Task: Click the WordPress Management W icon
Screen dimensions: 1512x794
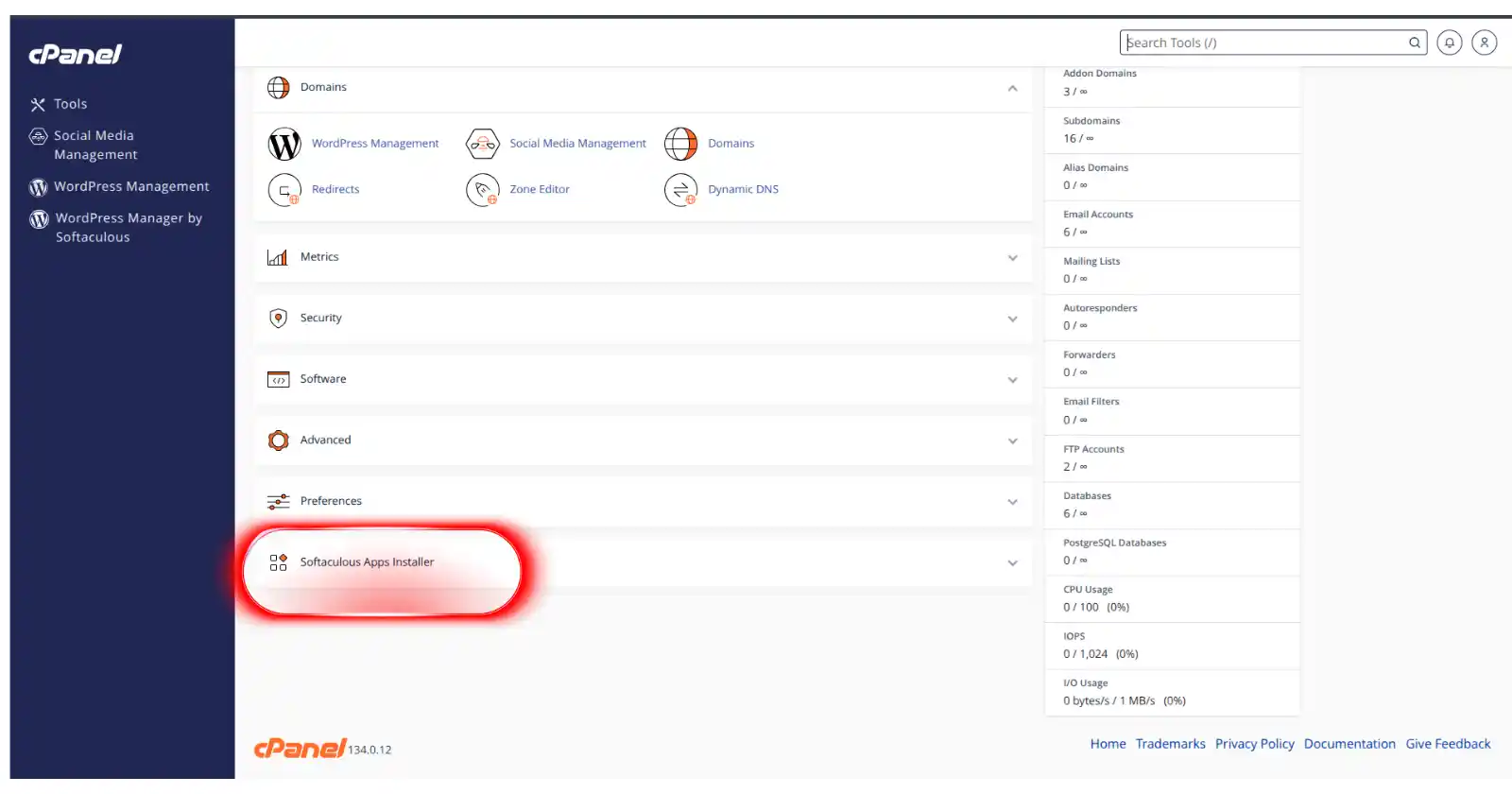Action: (x=284, y=144)
